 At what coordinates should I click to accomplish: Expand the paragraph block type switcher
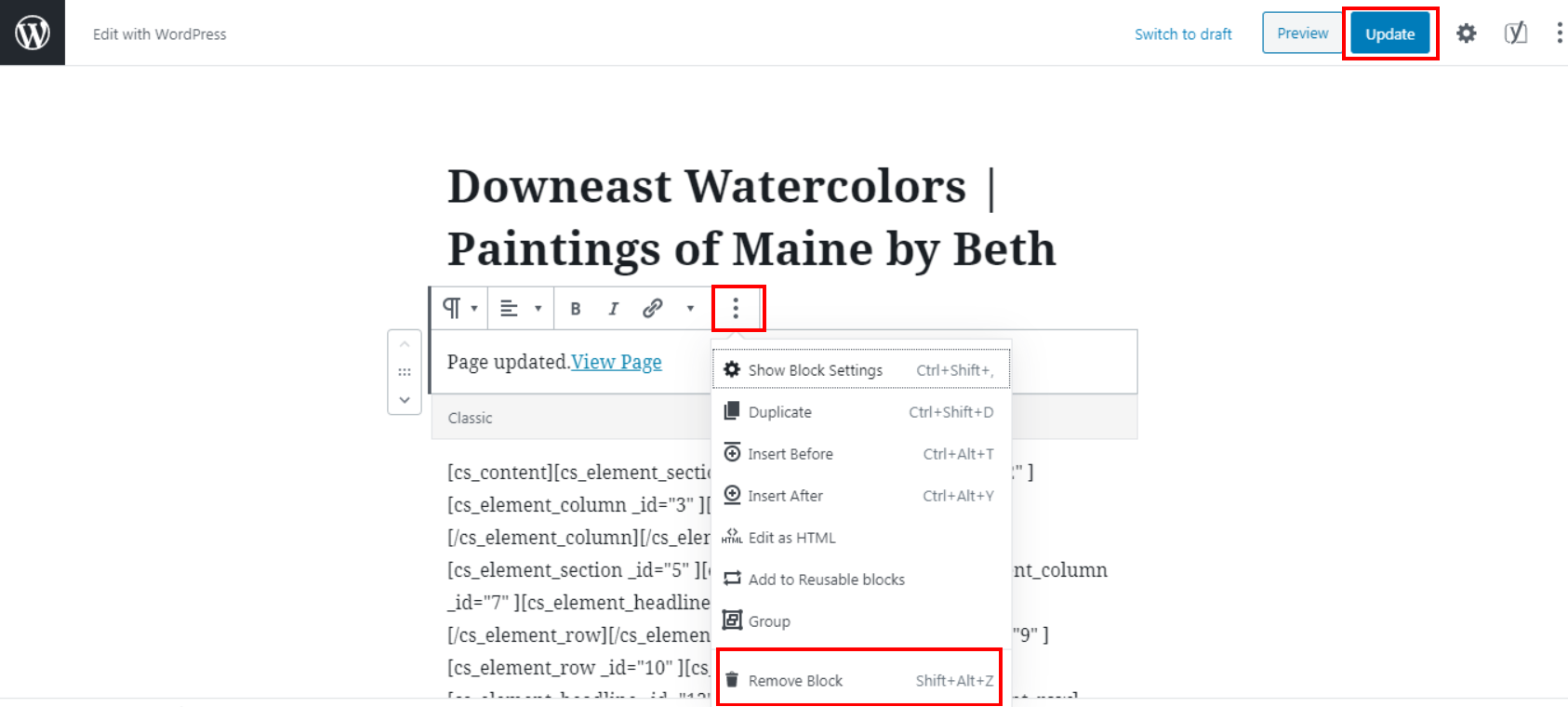coord(460,308)
